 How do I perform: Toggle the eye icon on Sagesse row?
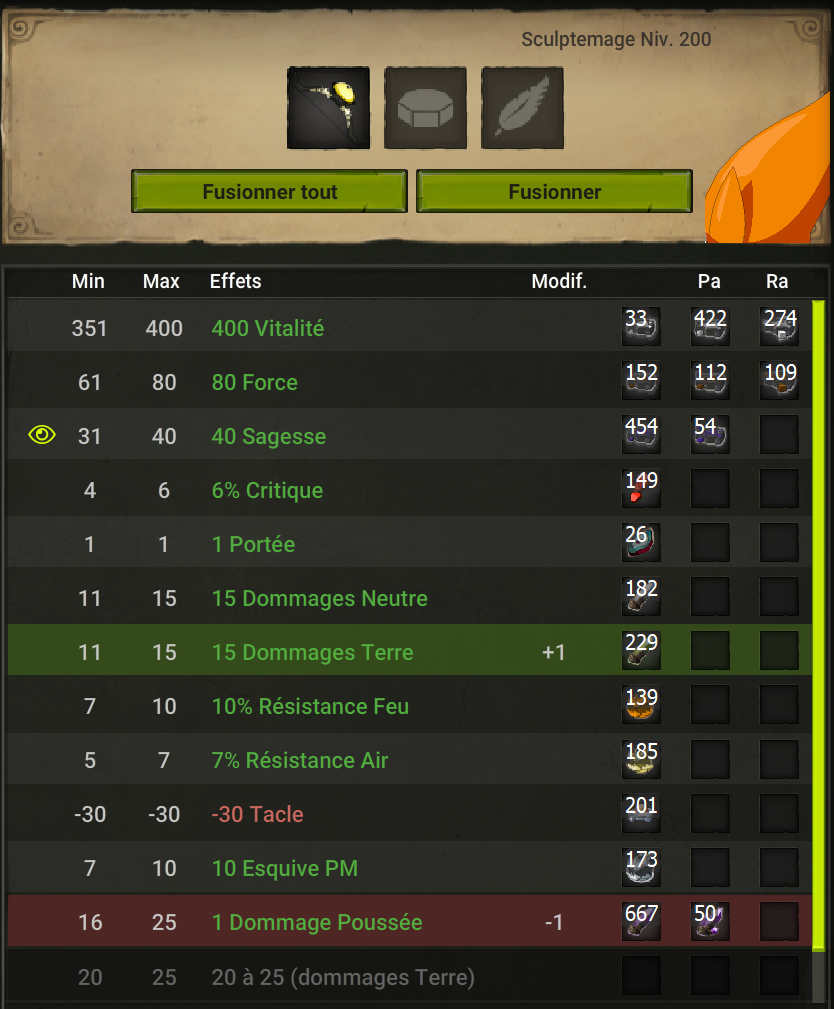click(42, 435)
